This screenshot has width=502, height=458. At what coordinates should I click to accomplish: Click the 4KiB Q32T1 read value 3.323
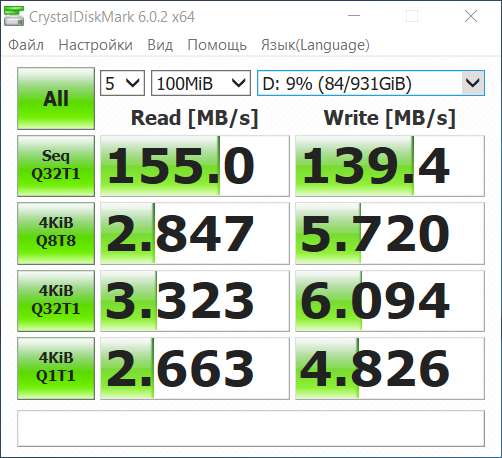pos(195,301)
